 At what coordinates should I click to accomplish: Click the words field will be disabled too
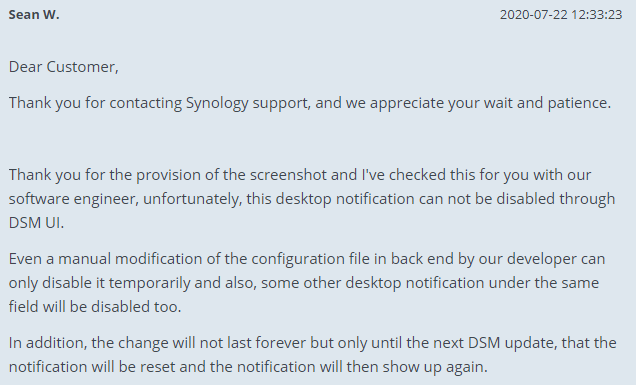[x=95, y=307]
